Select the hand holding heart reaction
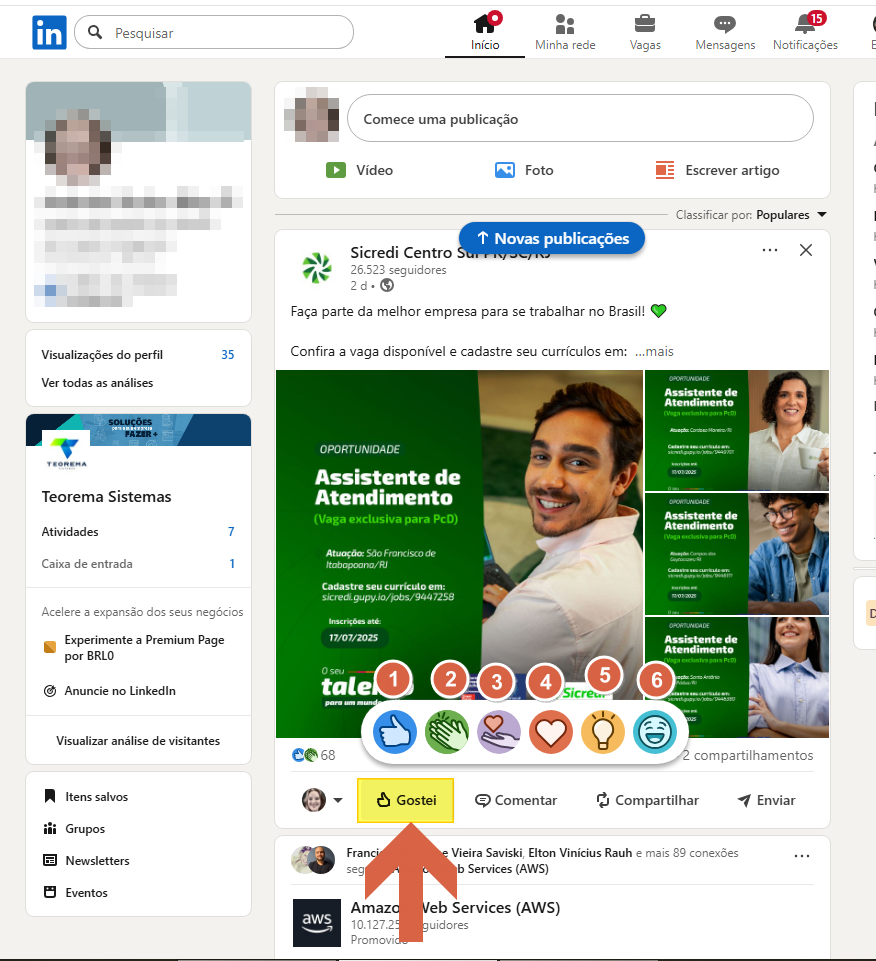This screenshot has width=876, height=961. pos(499,732)
